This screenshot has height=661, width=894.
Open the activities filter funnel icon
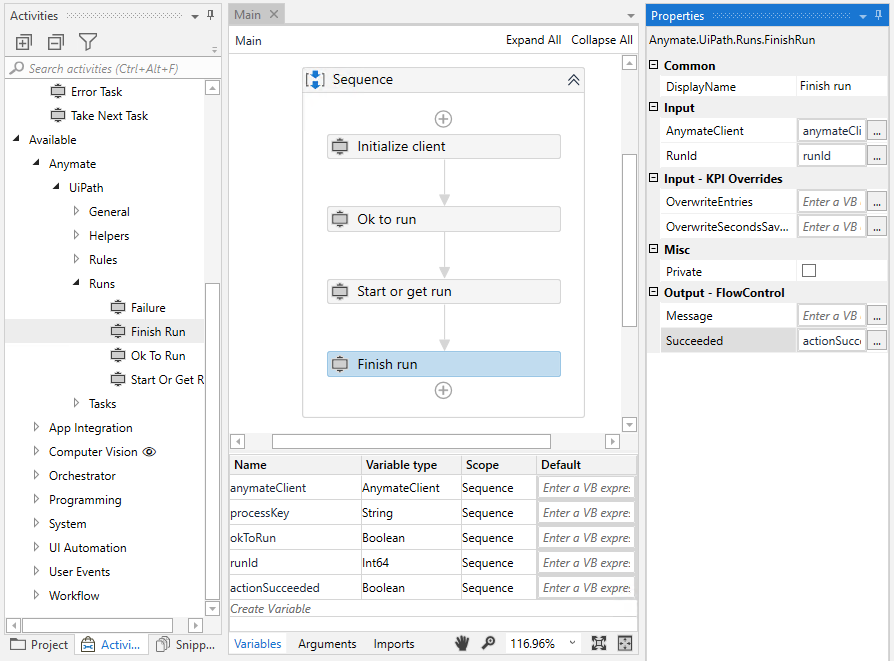(x=88, y=42)
